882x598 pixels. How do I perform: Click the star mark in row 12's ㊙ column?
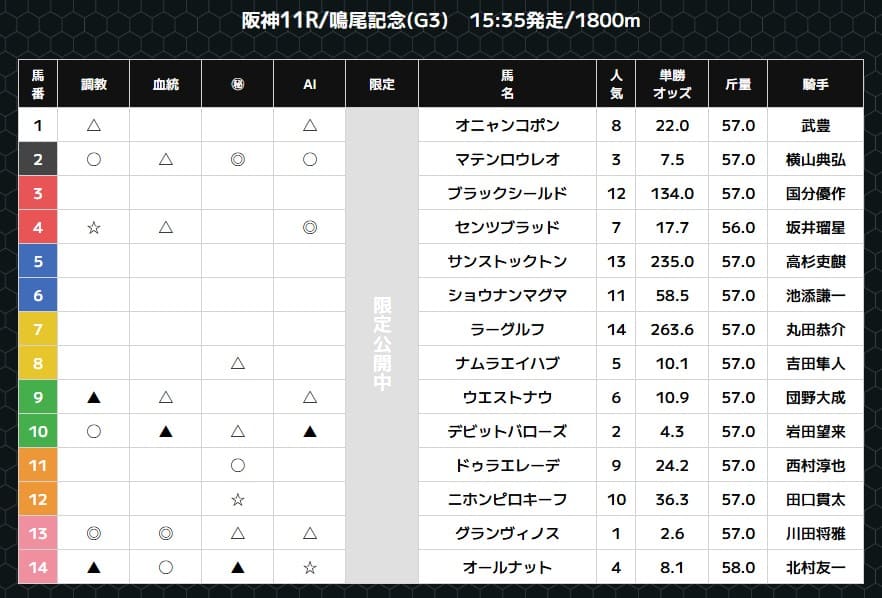(x=238, y=499)
